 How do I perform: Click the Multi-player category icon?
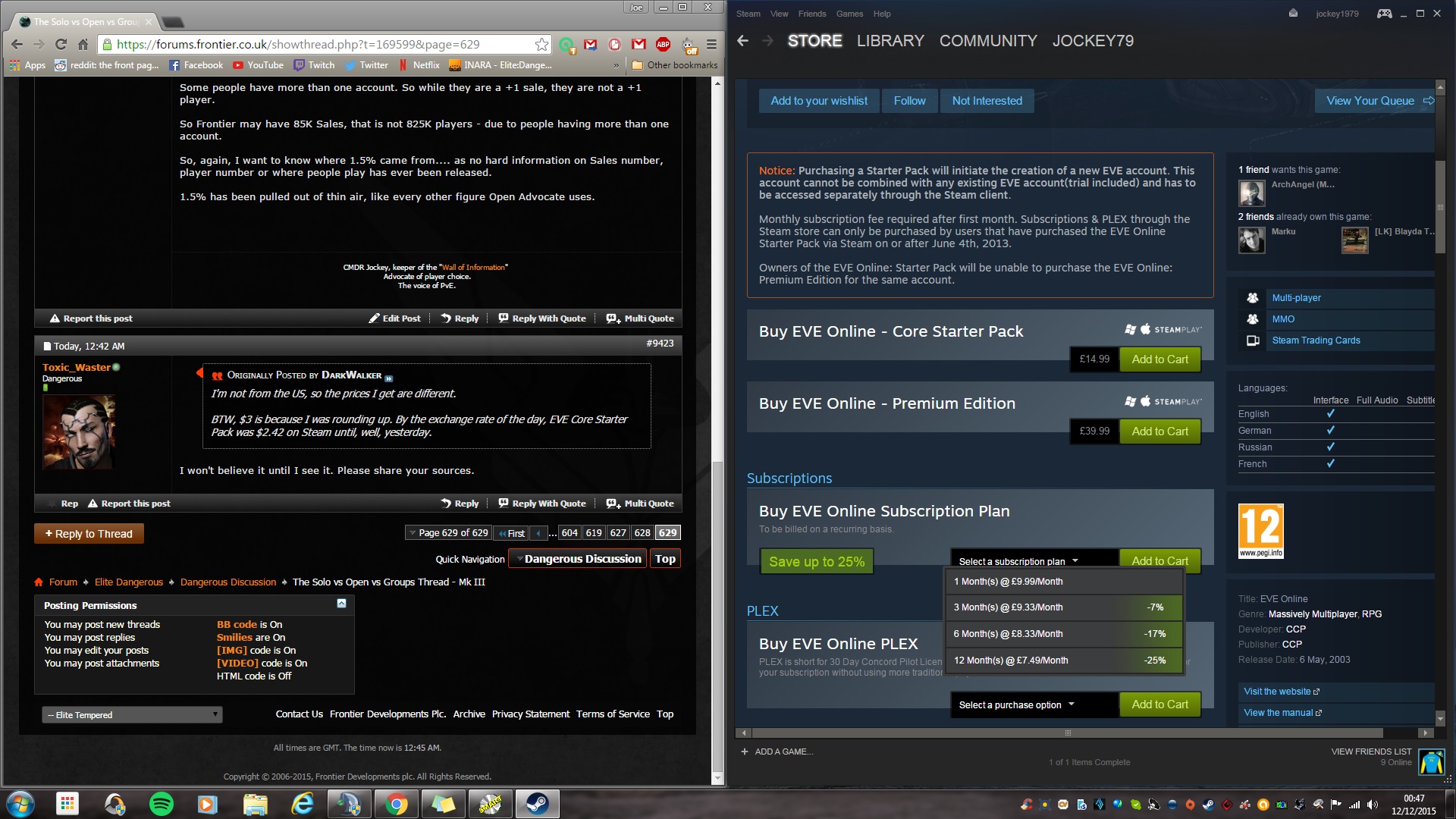[x=1253, y=298]
